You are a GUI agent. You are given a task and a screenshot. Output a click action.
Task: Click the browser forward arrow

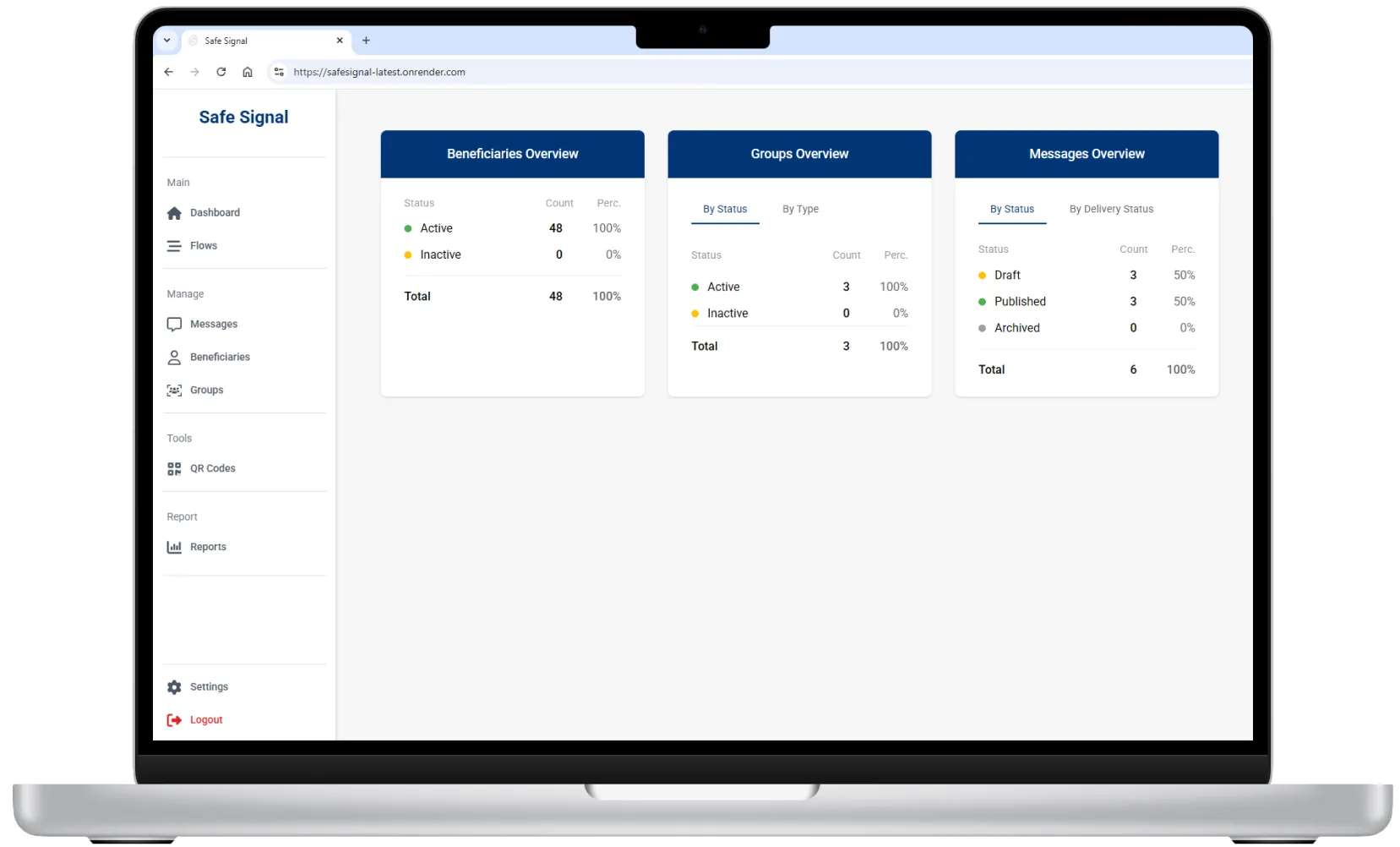coord(195,72)
